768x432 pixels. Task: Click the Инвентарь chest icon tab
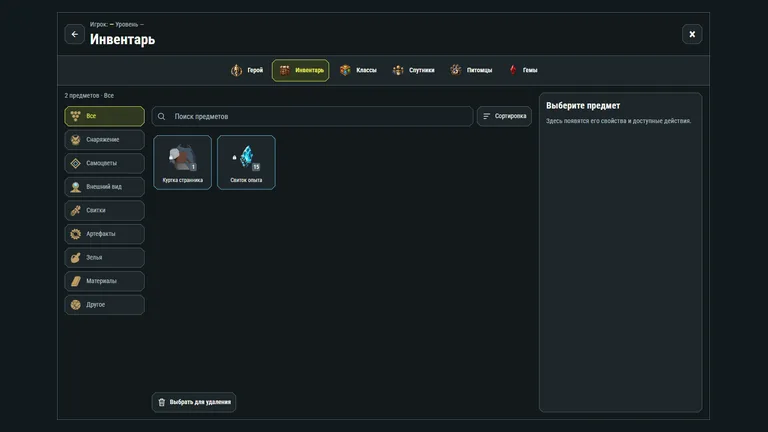coord(301,70)
